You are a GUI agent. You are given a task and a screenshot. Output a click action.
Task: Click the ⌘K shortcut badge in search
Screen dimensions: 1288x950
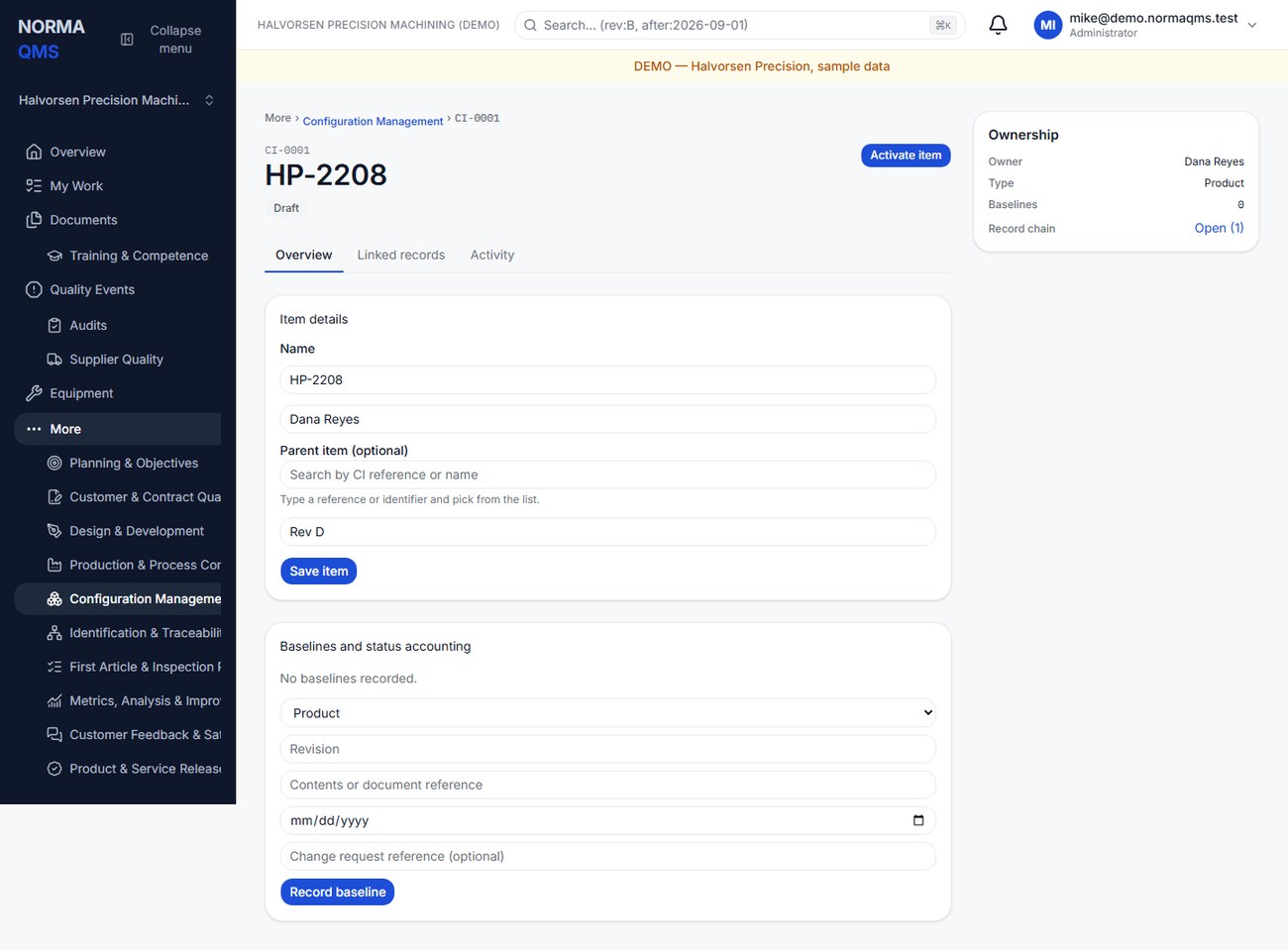pyautogui.click(x=943, y=25)
